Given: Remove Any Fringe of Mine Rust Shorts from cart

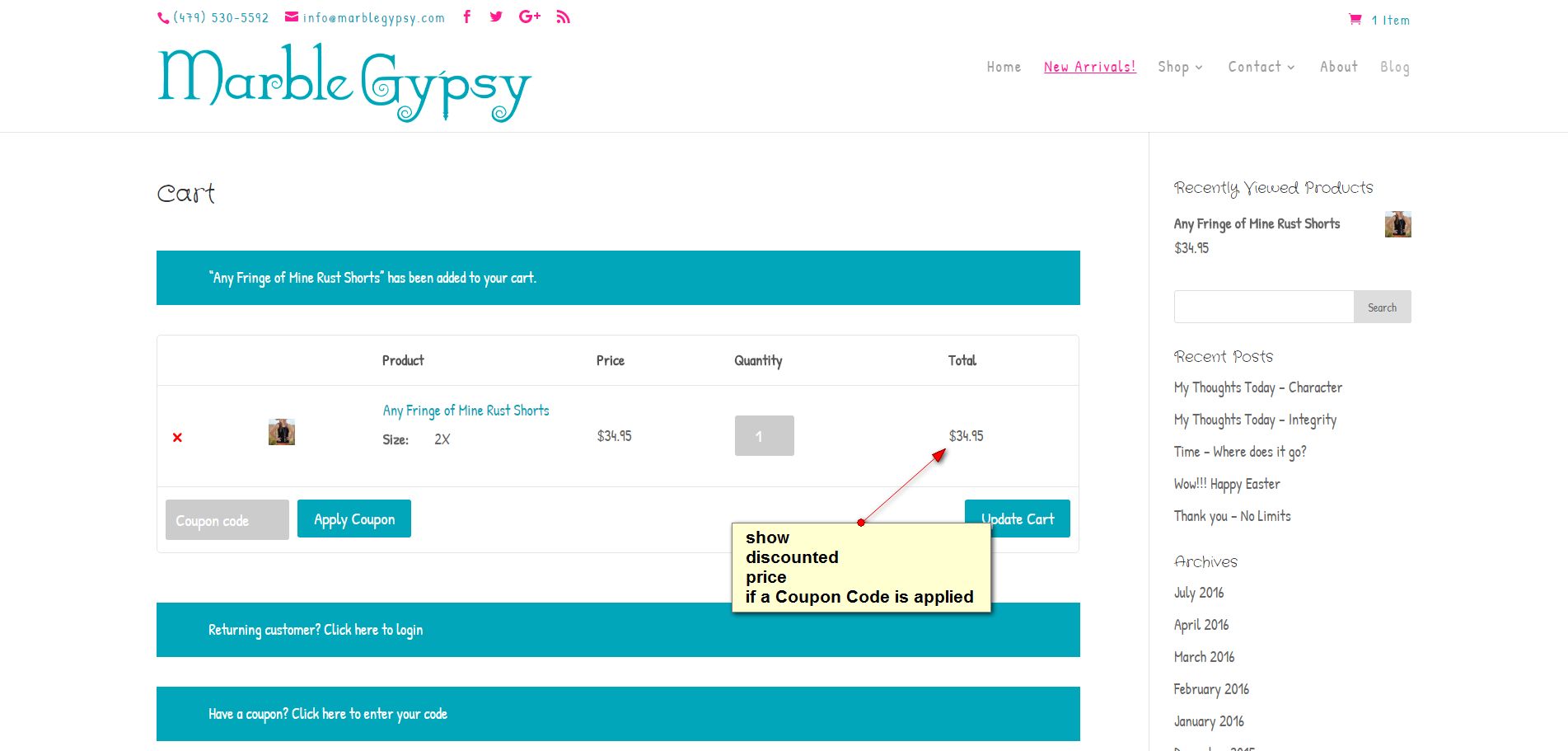Looking at the screenshot, I should point(177,437).
